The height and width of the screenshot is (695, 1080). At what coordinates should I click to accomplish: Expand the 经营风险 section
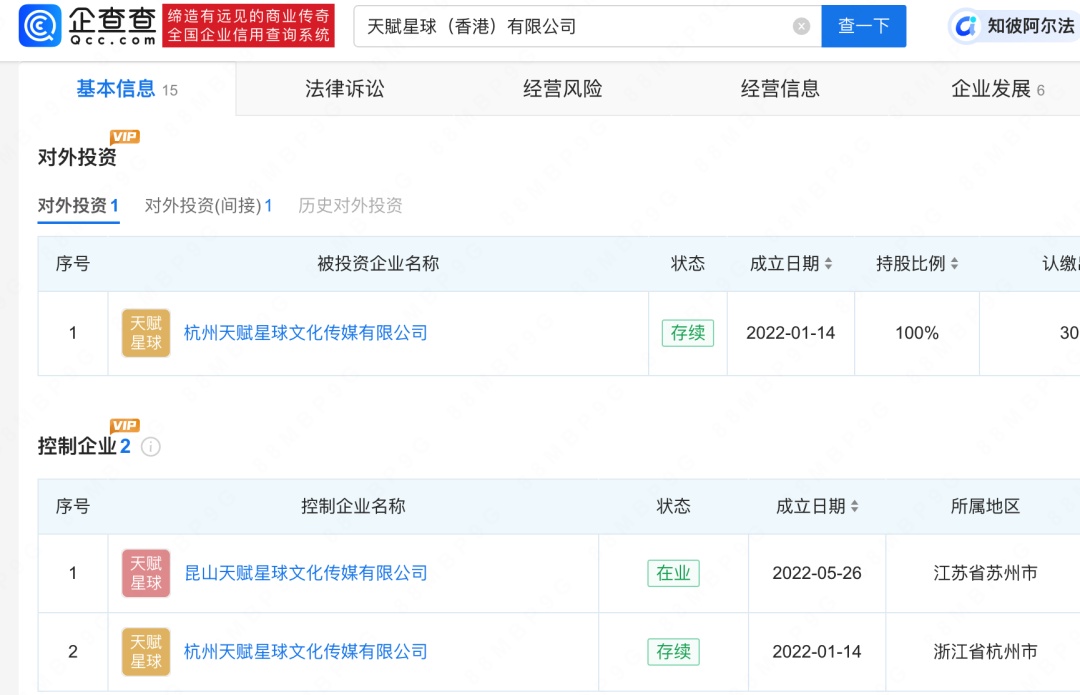562,89
